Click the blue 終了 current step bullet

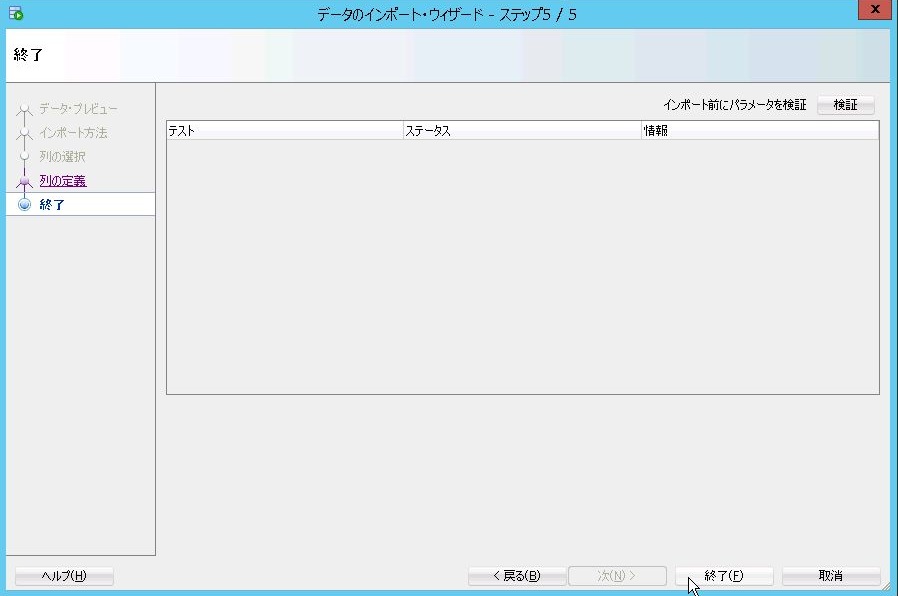25,205
